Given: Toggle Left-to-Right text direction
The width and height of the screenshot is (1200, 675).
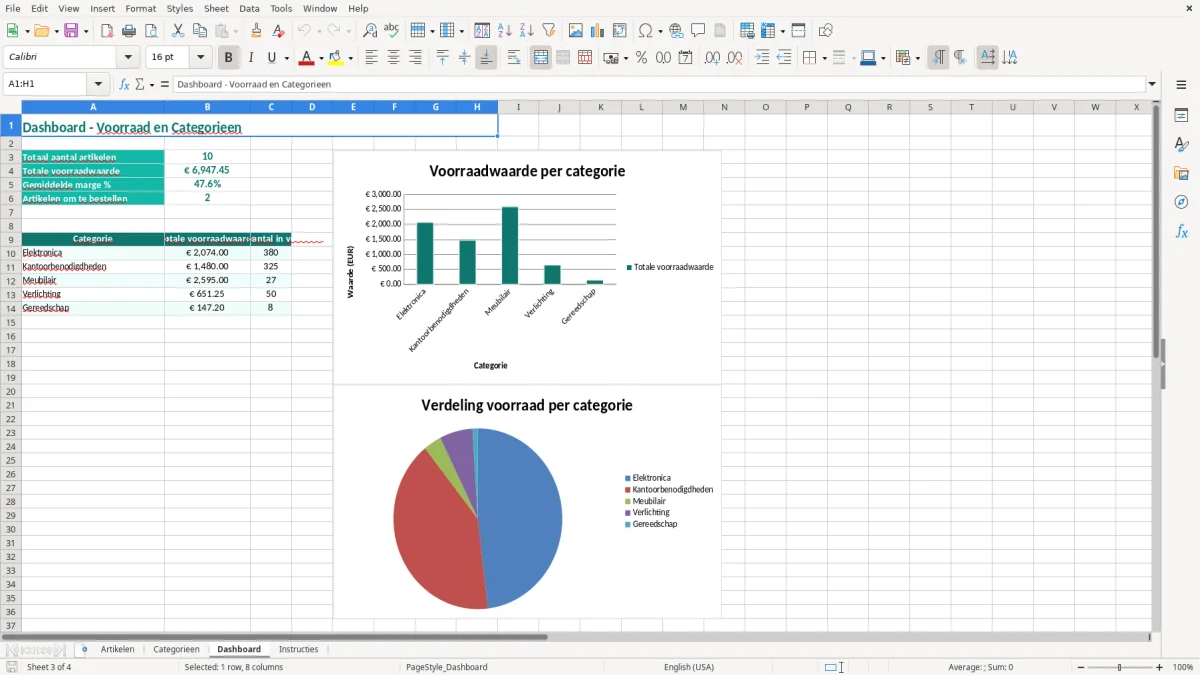Looking at the screenshot, I should 938,58.
